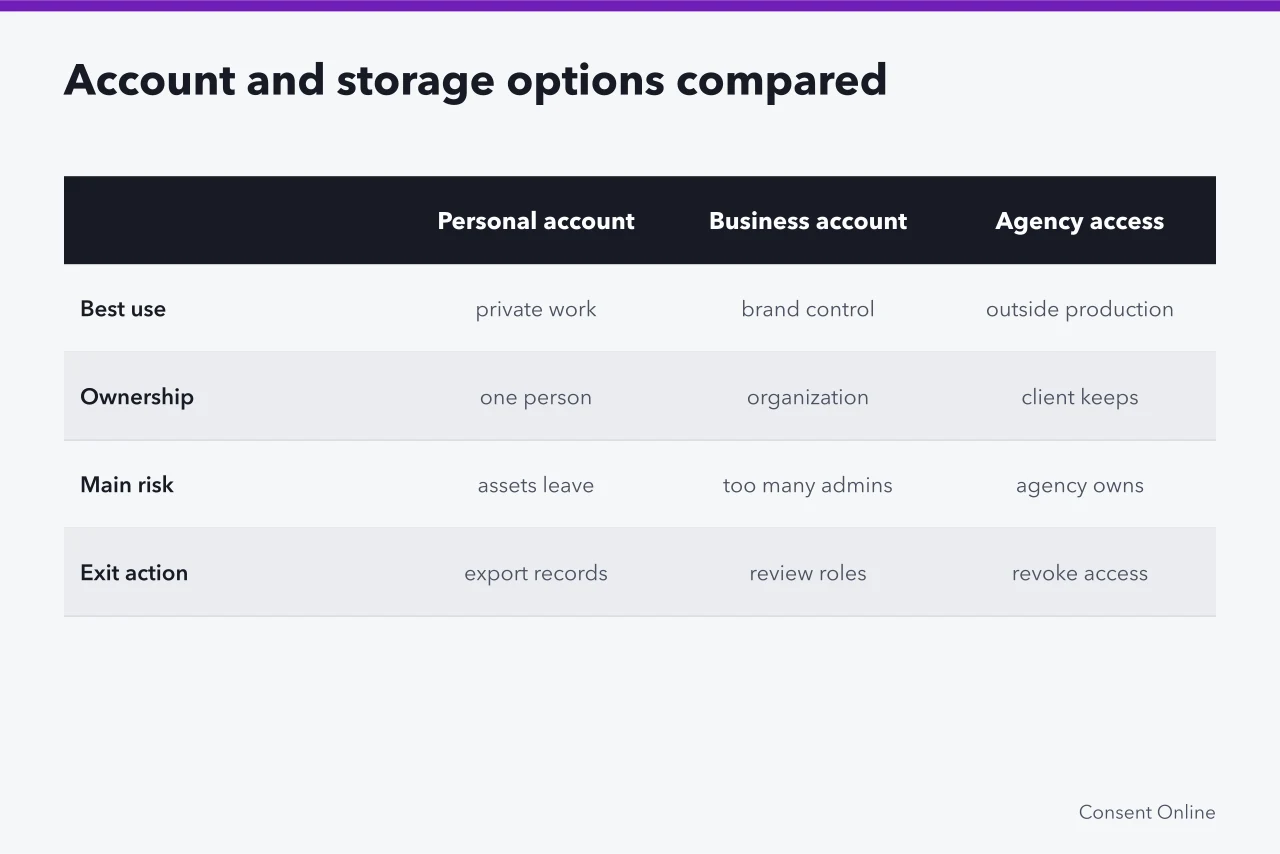1280x854 pixels.
Task: Click the 'organization' cell
Action: [808, 398]
